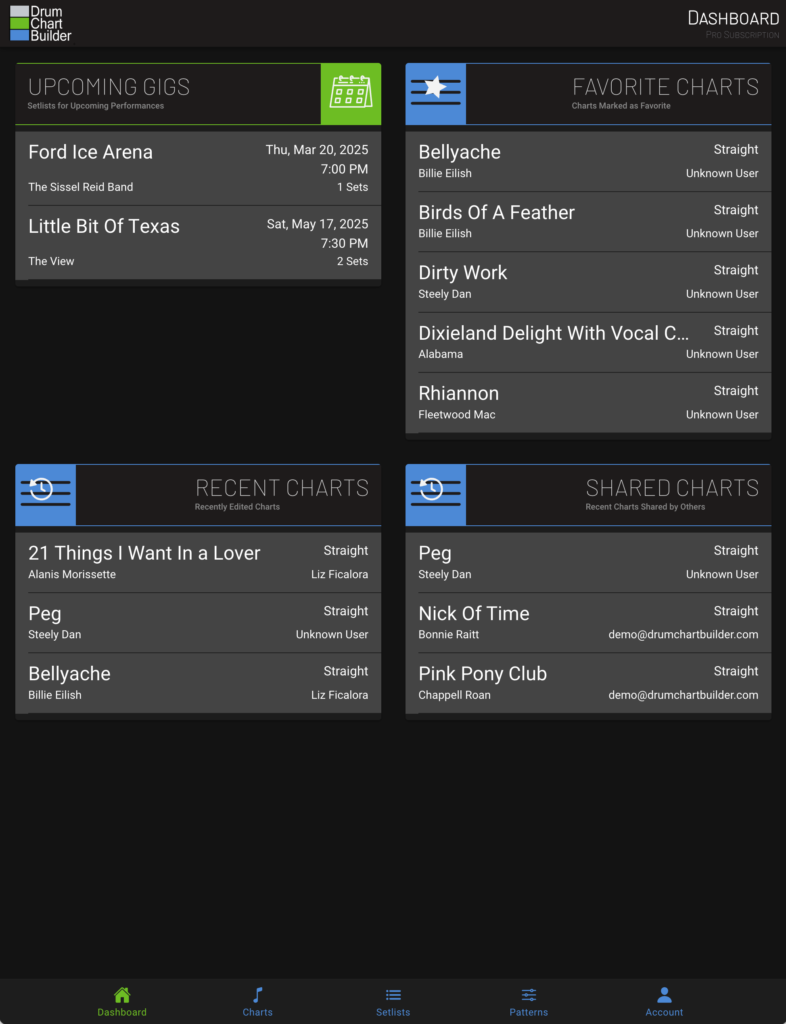Open the Rhiannon favorite chart
Image resolution: width=786 pixels, height=1024 pixels.
(x=588, y=402)
